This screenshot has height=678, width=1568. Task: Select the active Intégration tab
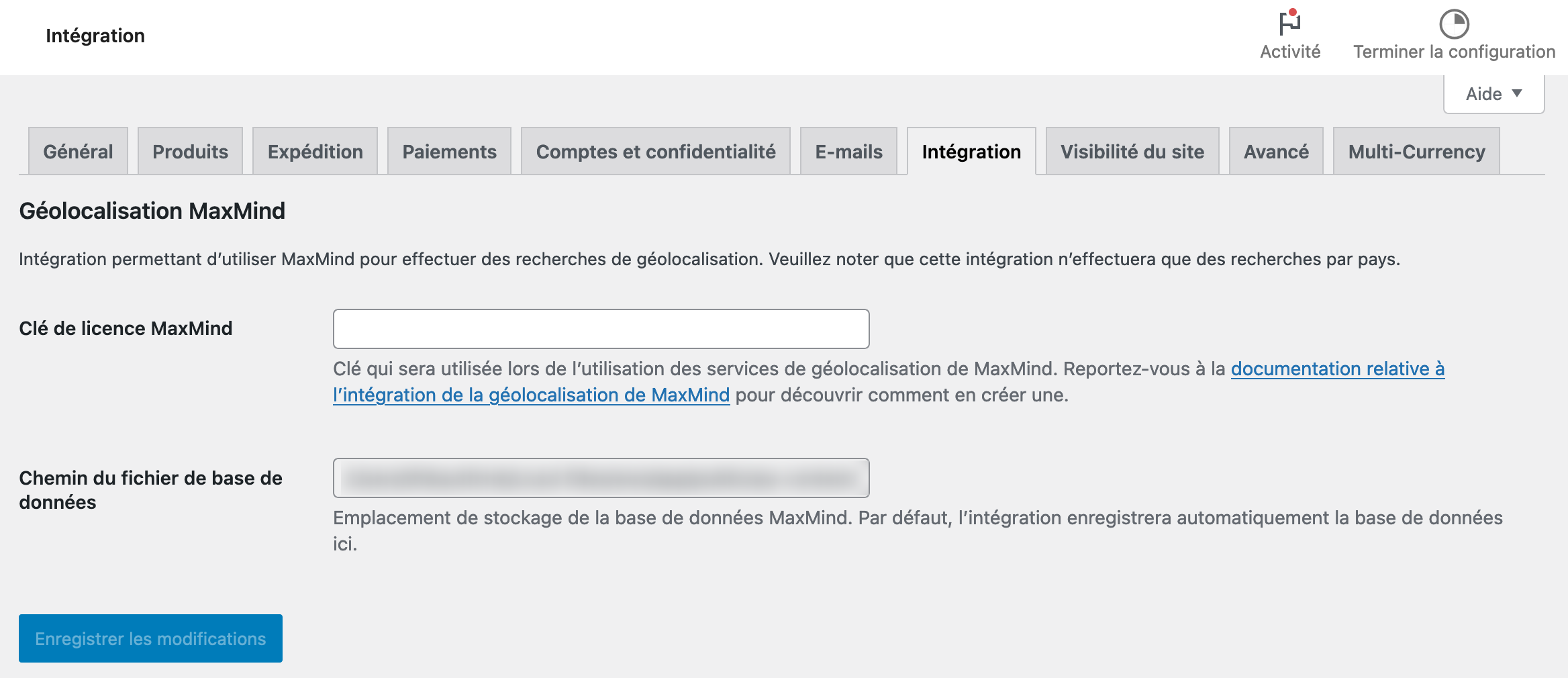coord(971,152)
